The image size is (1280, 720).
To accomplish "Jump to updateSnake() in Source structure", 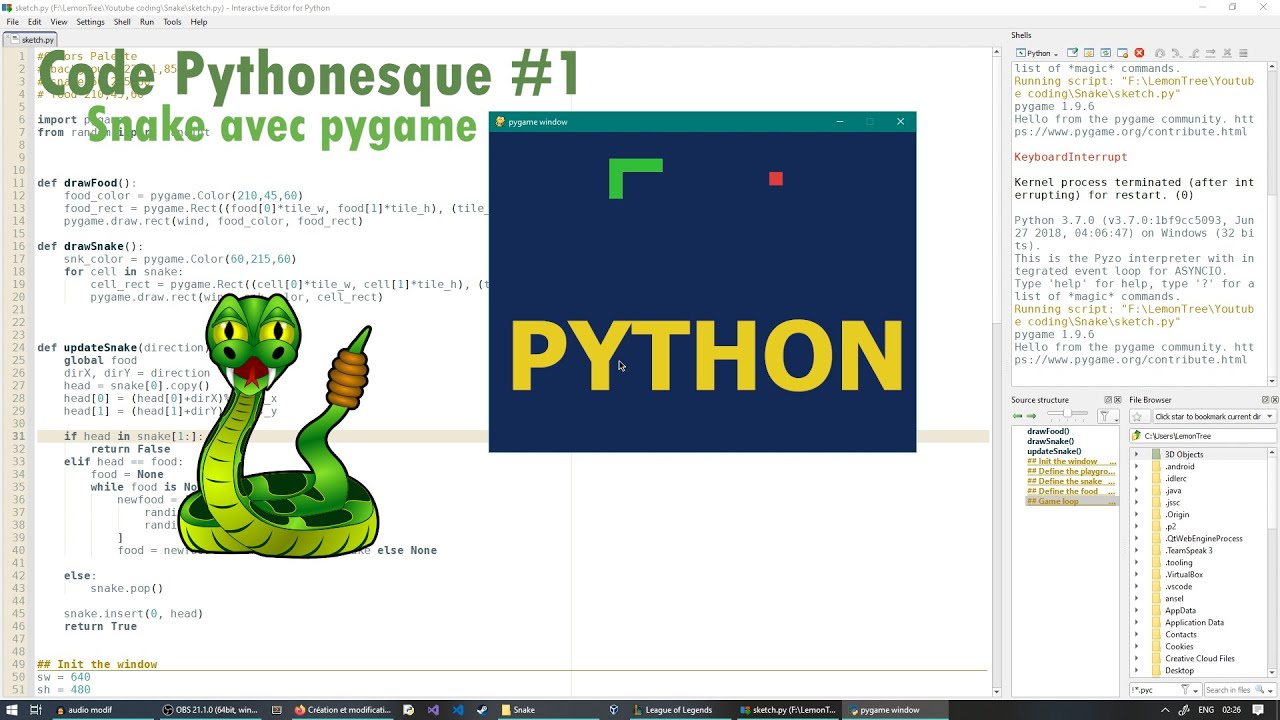I will click(1053, 451).
